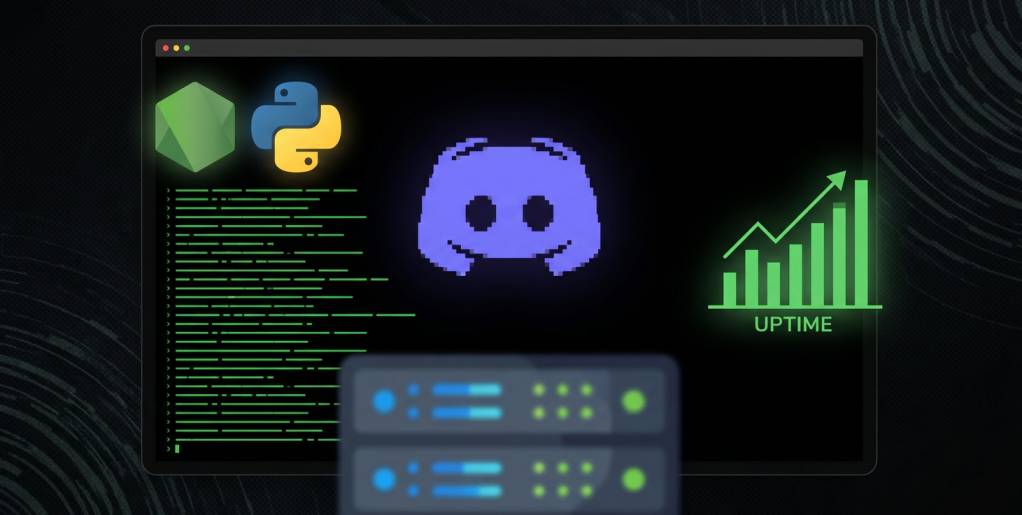Click the top server unit's large green status light
The height and width of the screenshot is (515, 1022).
633,401
